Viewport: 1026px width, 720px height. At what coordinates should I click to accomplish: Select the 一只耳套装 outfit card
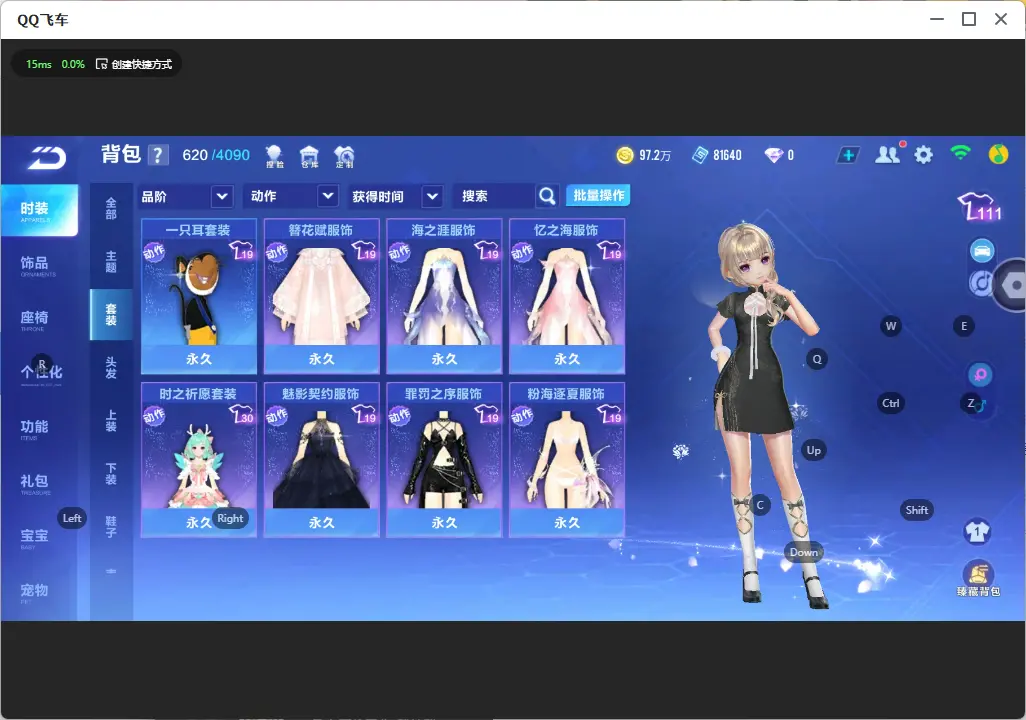[x=199, y=297]
